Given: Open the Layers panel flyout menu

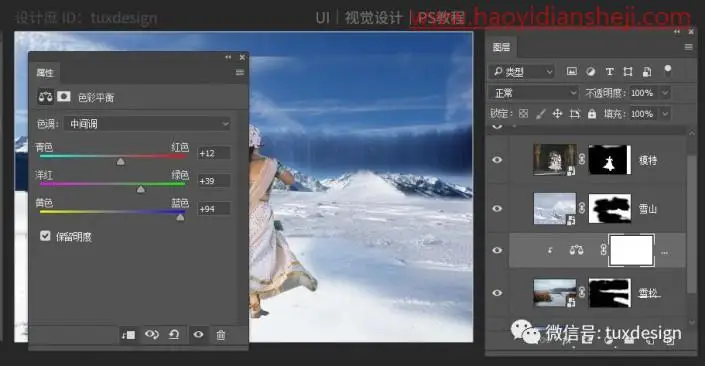Looking at the screenshot, I should pos(688,47).
